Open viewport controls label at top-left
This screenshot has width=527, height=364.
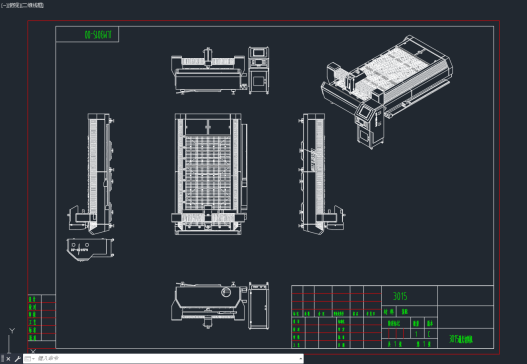[x=23, y=5]
